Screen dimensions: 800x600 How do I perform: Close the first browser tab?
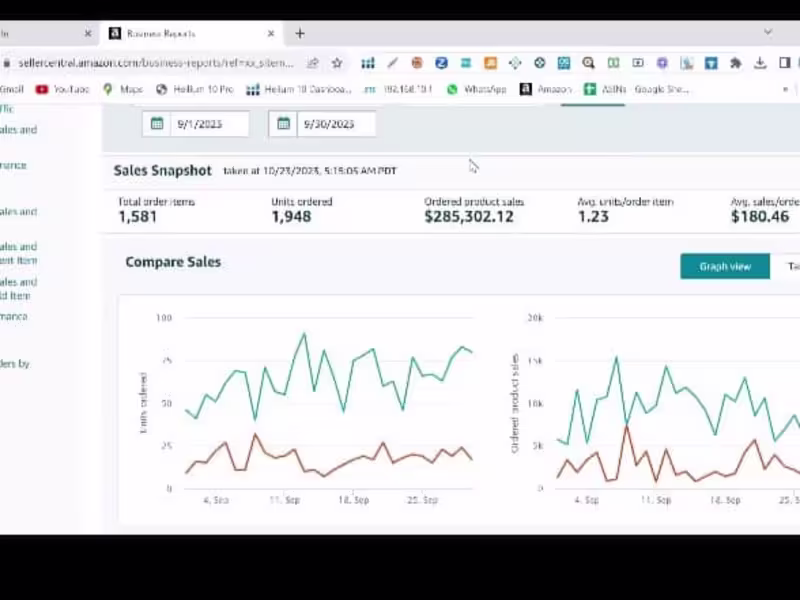click(x=88, y=34)
